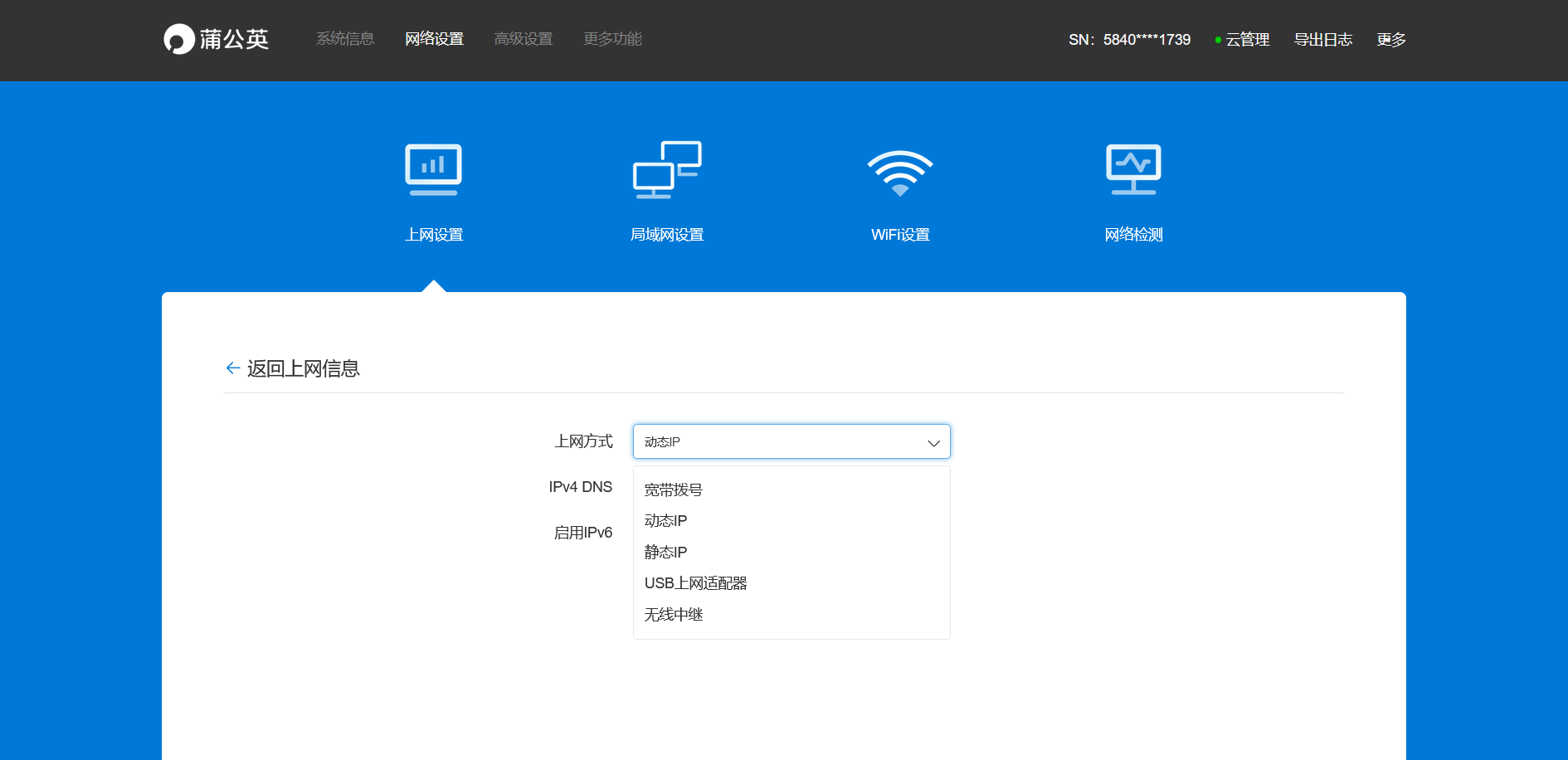
Task: Click WiFi设置 label text
Action: point(900,235)
